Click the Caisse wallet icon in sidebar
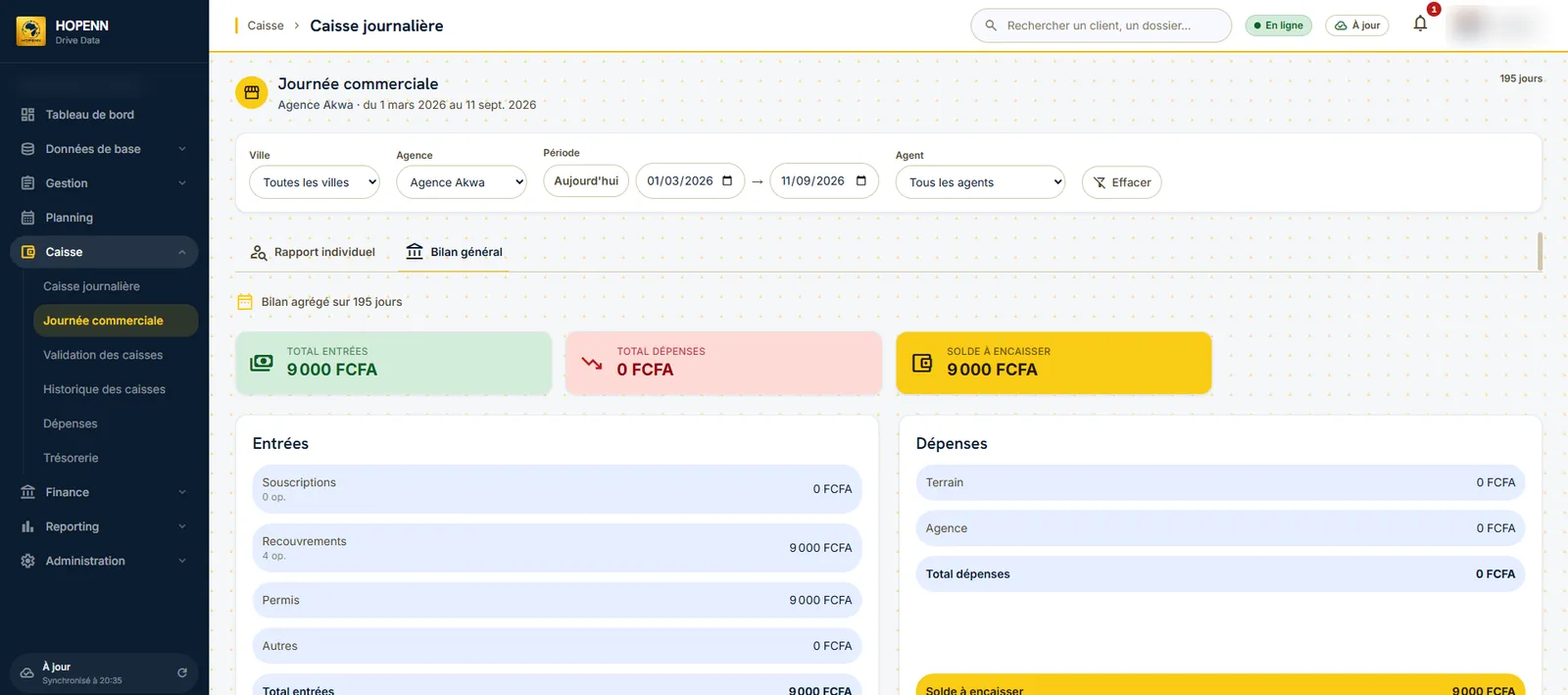The image size is (1568, 695). coord(27,252)
